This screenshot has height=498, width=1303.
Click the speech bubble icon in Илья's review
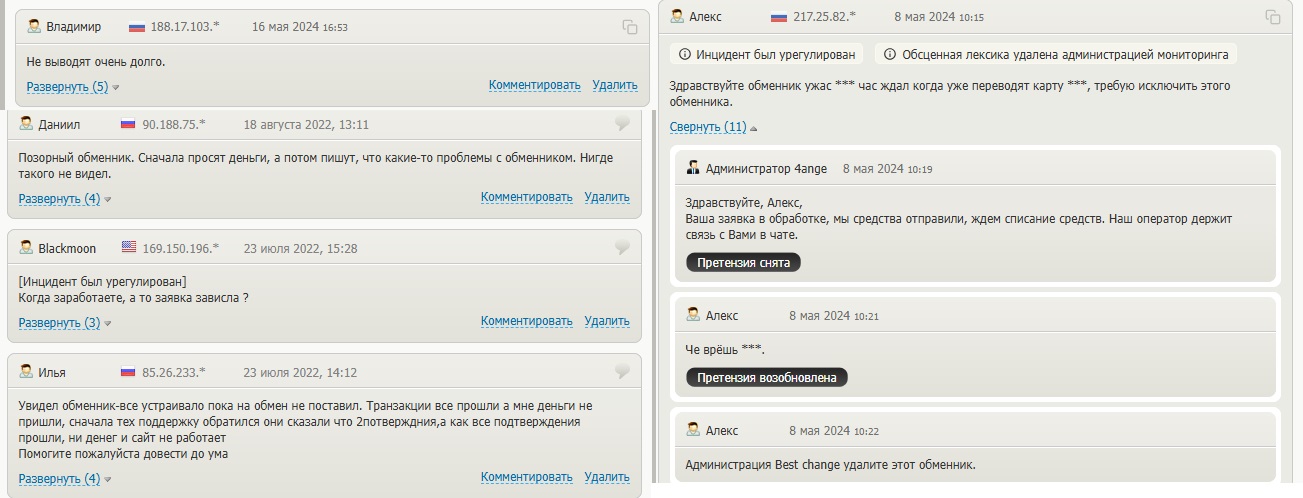[622, 372]
